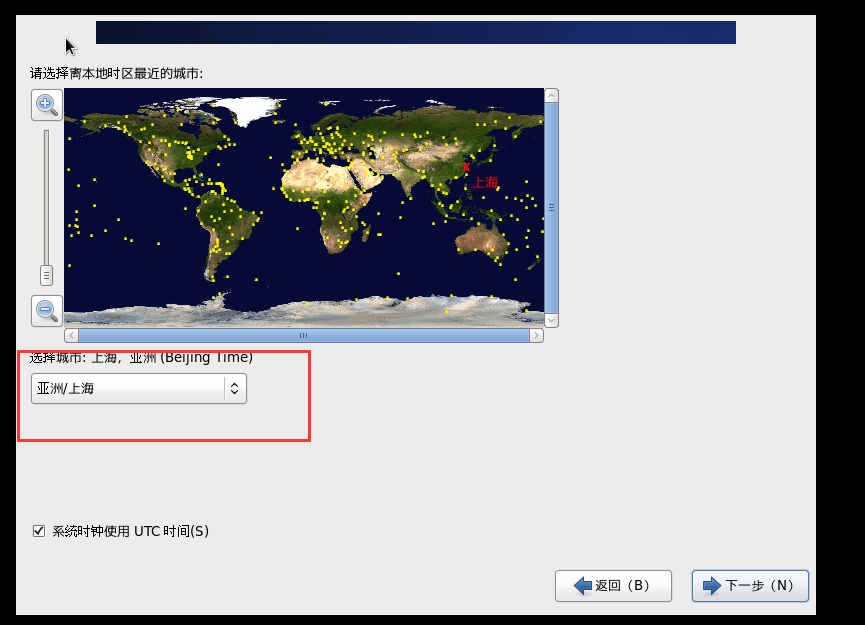Click the red 上海 city marker on map
The image size is (865, 625).
(x=466, y=169)
